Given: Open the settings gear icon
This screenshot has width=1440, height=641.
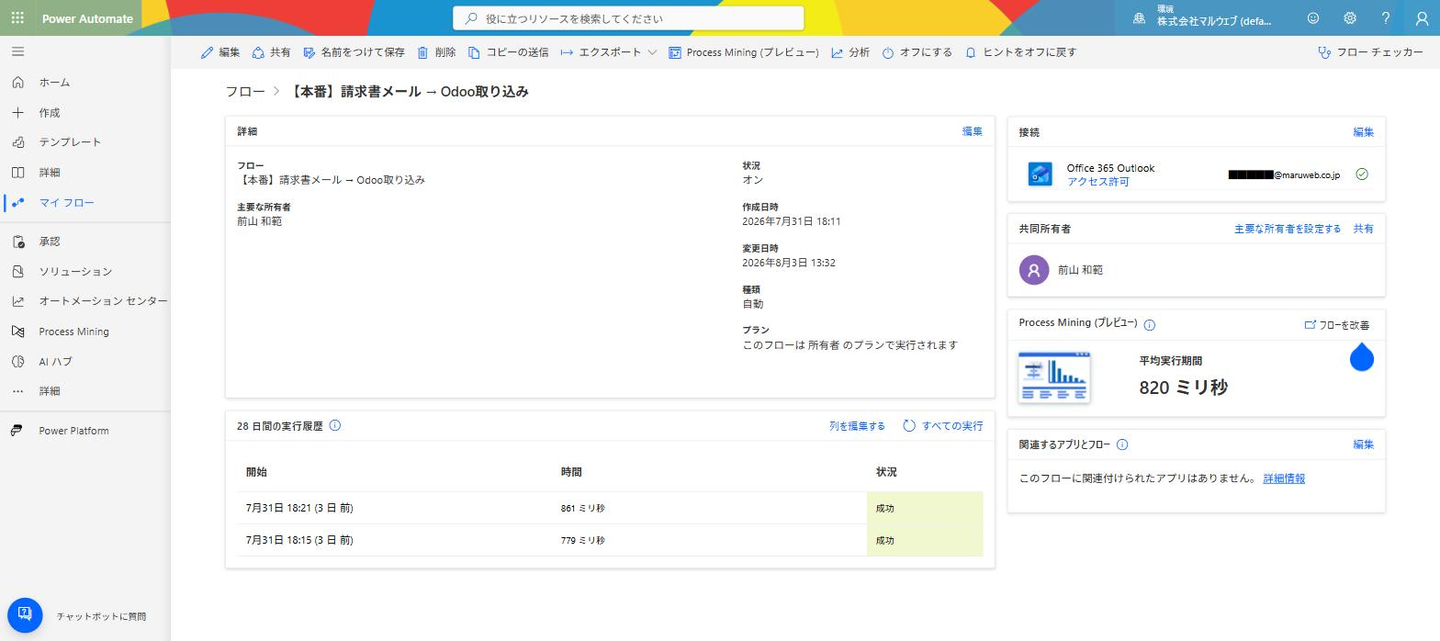Looking at the screenshot, I should (1350, 18).
